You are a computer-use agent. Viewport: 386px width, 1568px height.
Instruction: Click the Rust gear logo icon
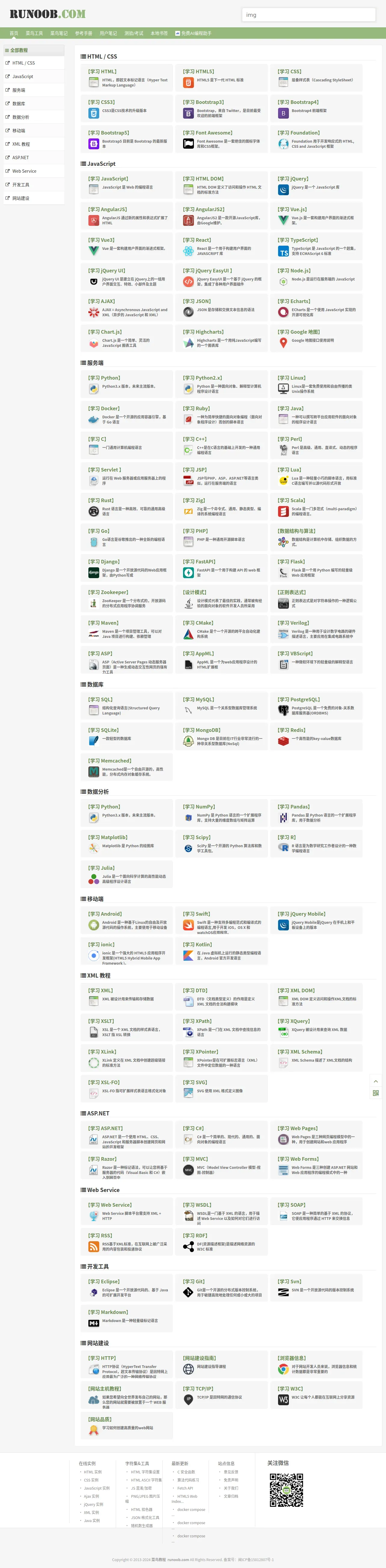coord(93,511)
